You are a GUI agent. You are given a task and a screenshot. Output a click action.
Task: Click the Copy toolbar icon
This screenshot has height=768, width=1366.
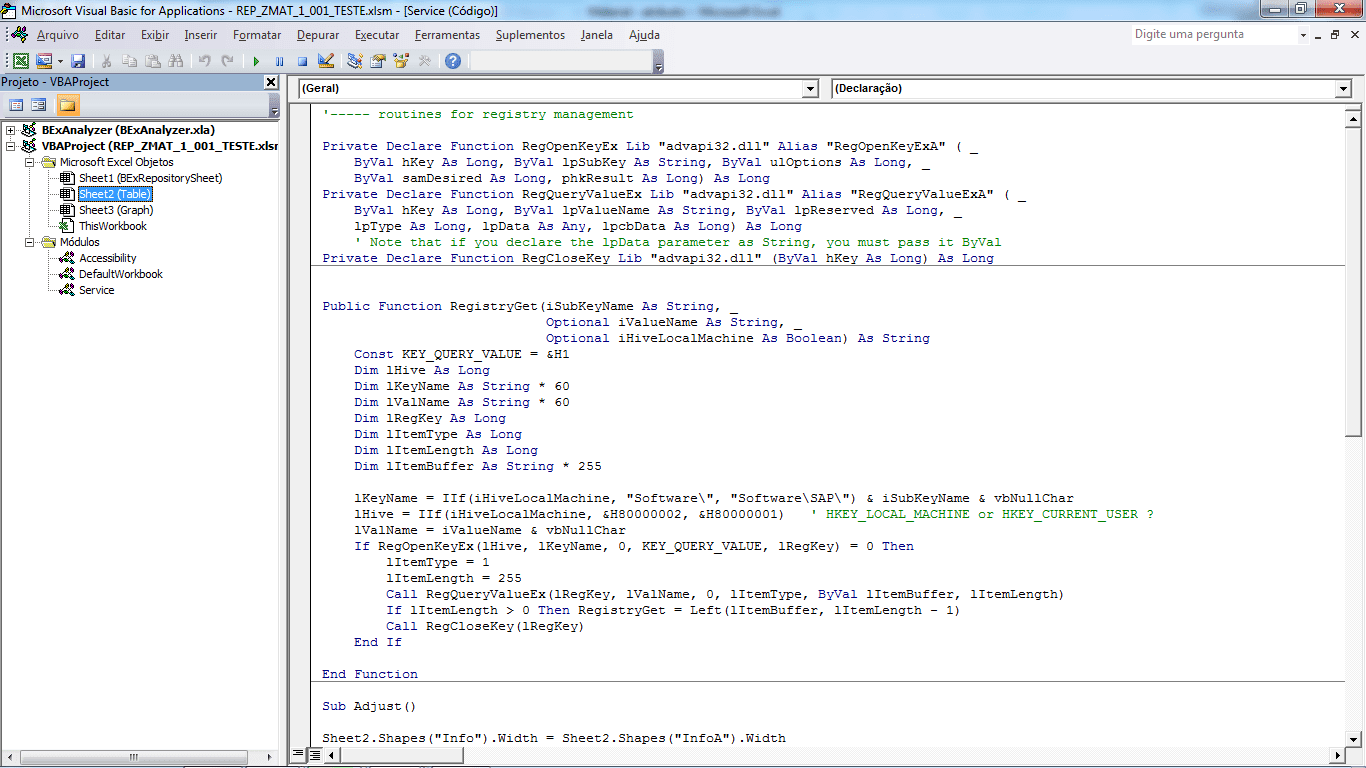[x=130, y=61]
